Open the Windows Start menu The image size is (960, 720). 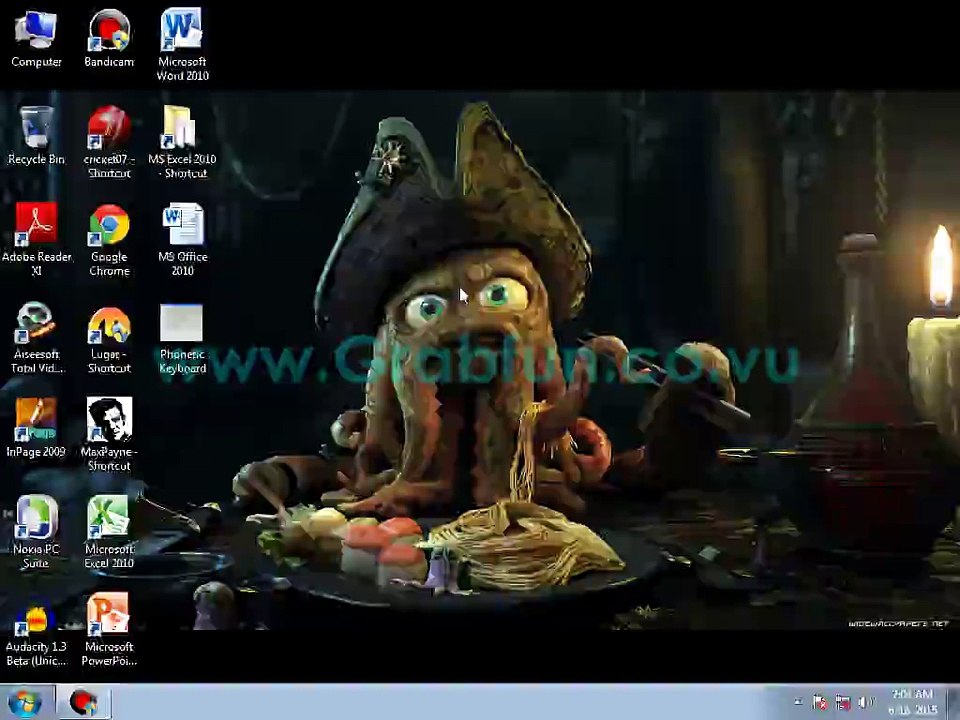(x=24, y=703)
